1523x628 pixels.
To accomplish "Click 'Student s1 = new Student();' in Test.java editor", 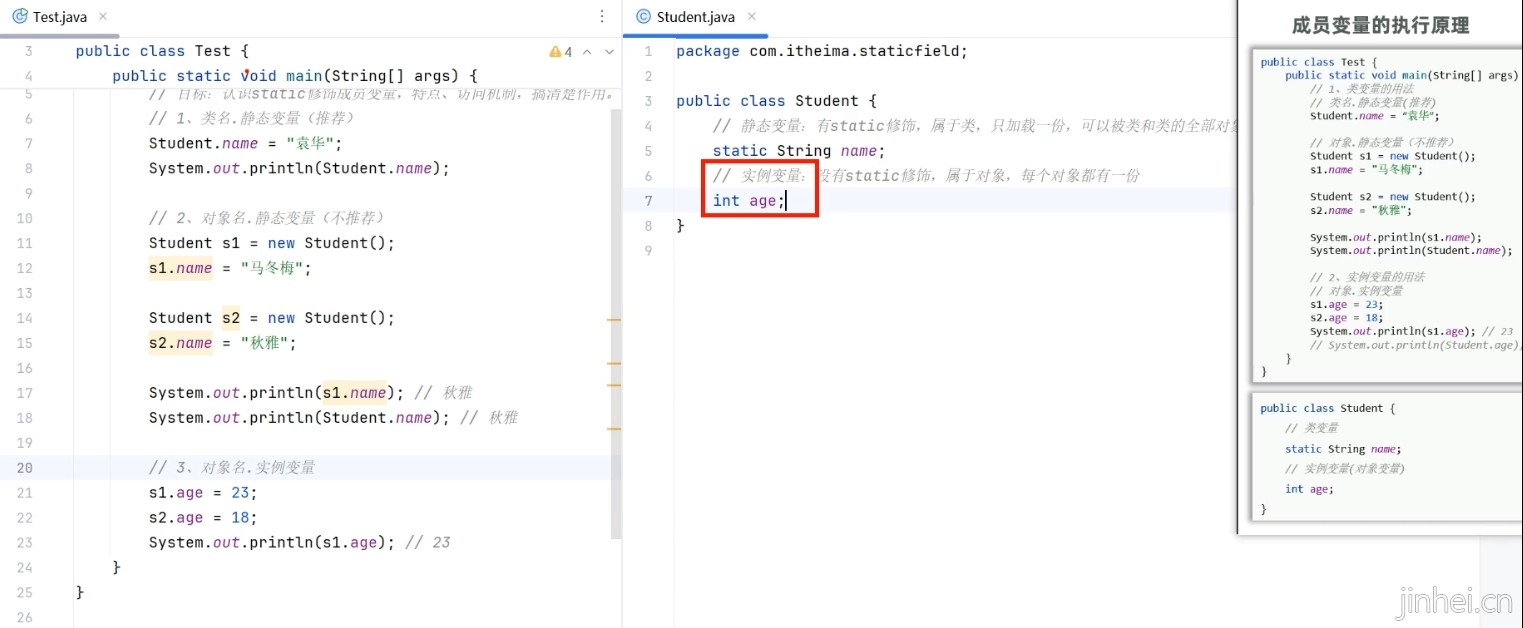I will tap(272, 243).
